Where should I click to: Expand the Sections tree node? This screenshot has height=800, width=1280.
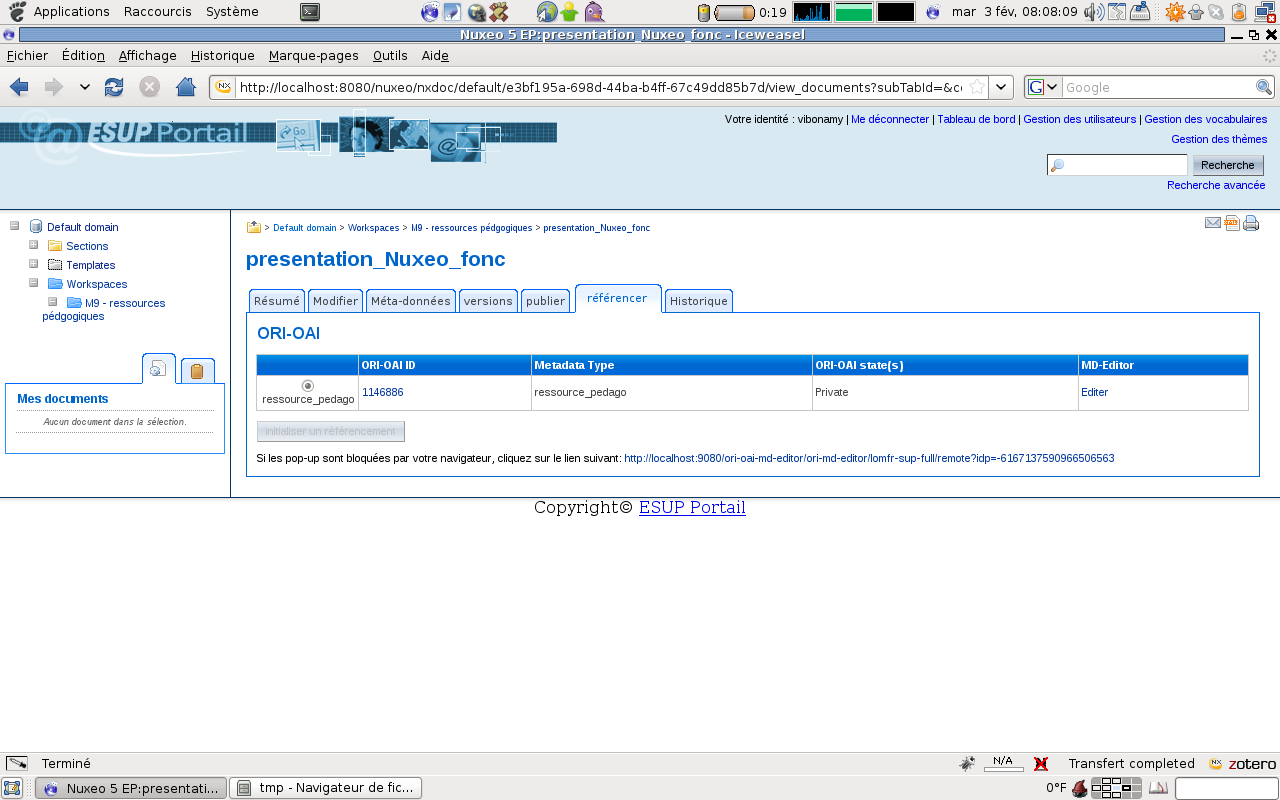tap(34, 245)
